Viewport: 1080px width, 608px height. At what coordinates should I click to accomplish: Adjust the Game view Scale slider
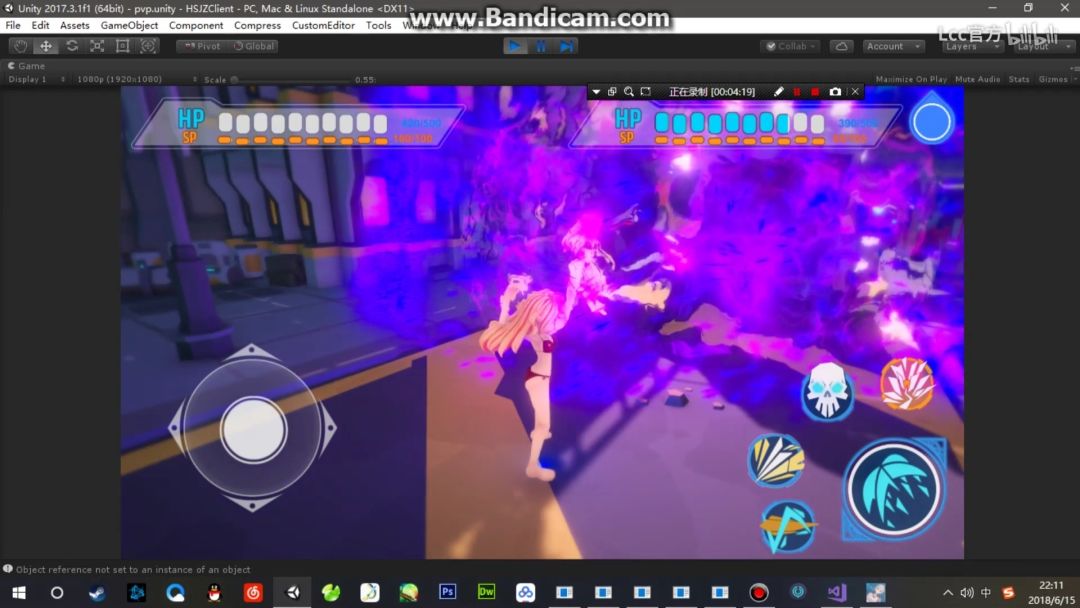[x=292, y=80]
